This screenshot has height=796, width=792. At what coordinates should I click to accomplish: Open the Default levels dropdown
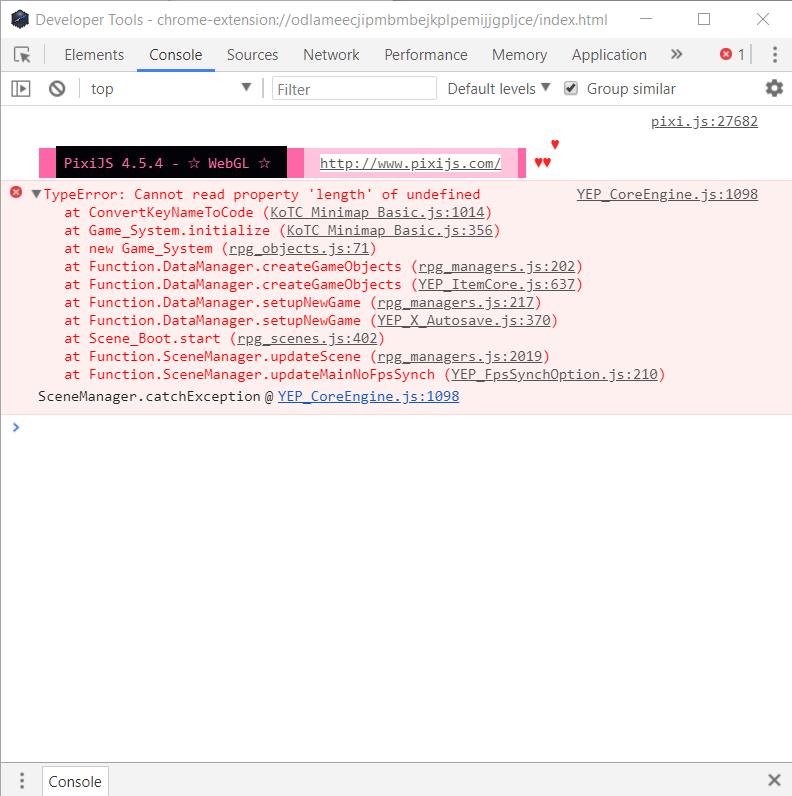[x=499, y=89]
